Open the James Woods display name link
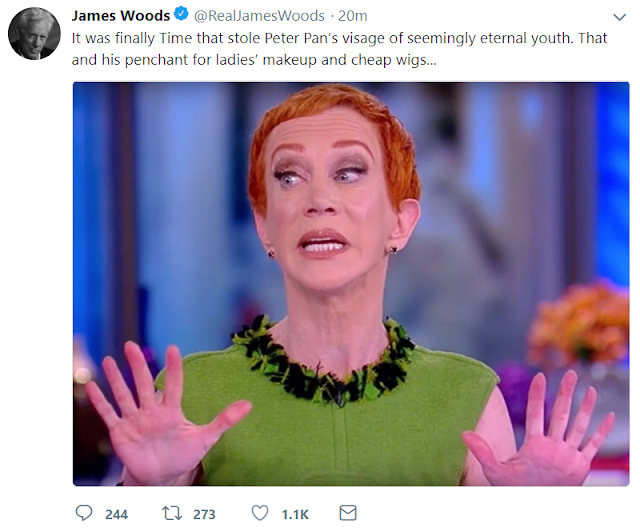This screenshot has width=640, height=528. pos(121,16)
